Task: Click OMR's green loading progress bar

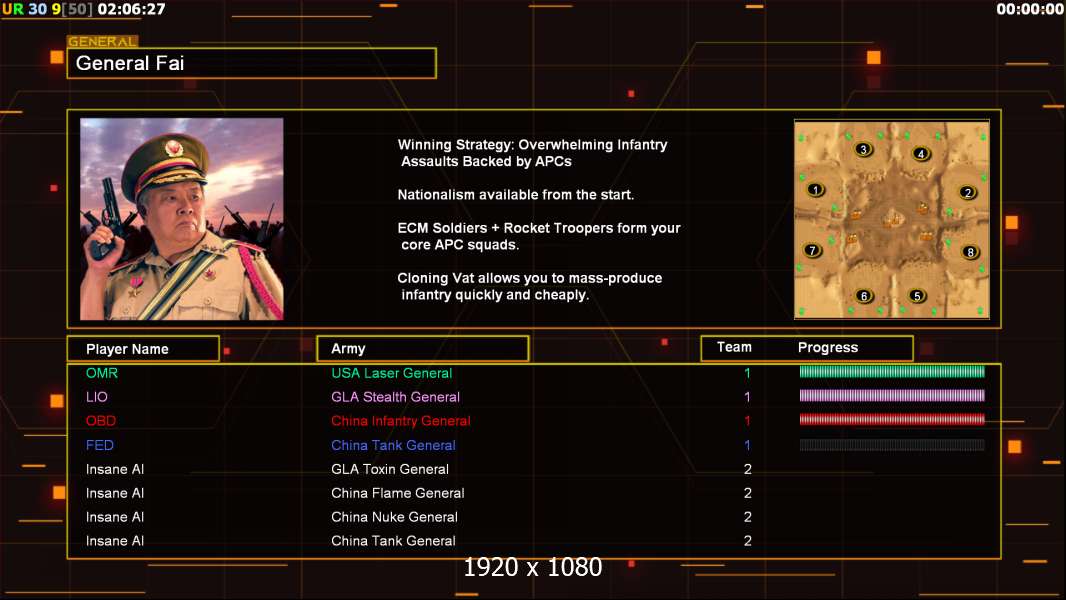Action: point(892,372)
